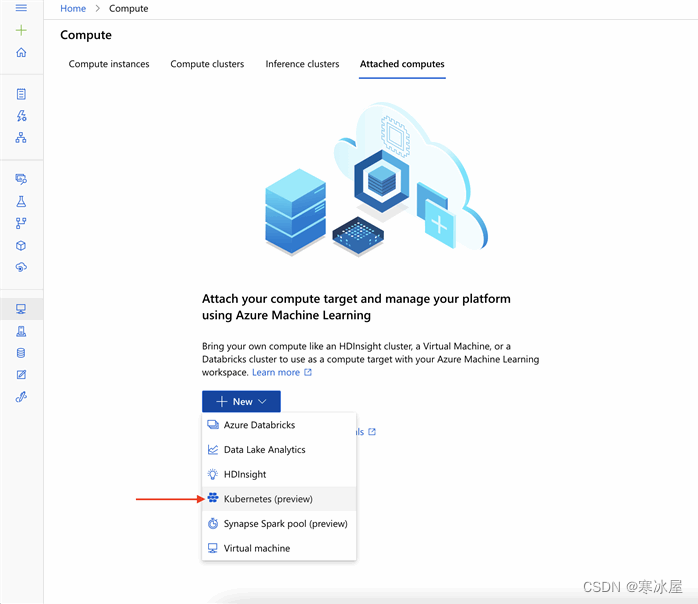The height and width of the screenshot is (604, 698).
Task: Open the Pipelines sidebar icon
Action: pyautogui.click(x=21, y=223)
